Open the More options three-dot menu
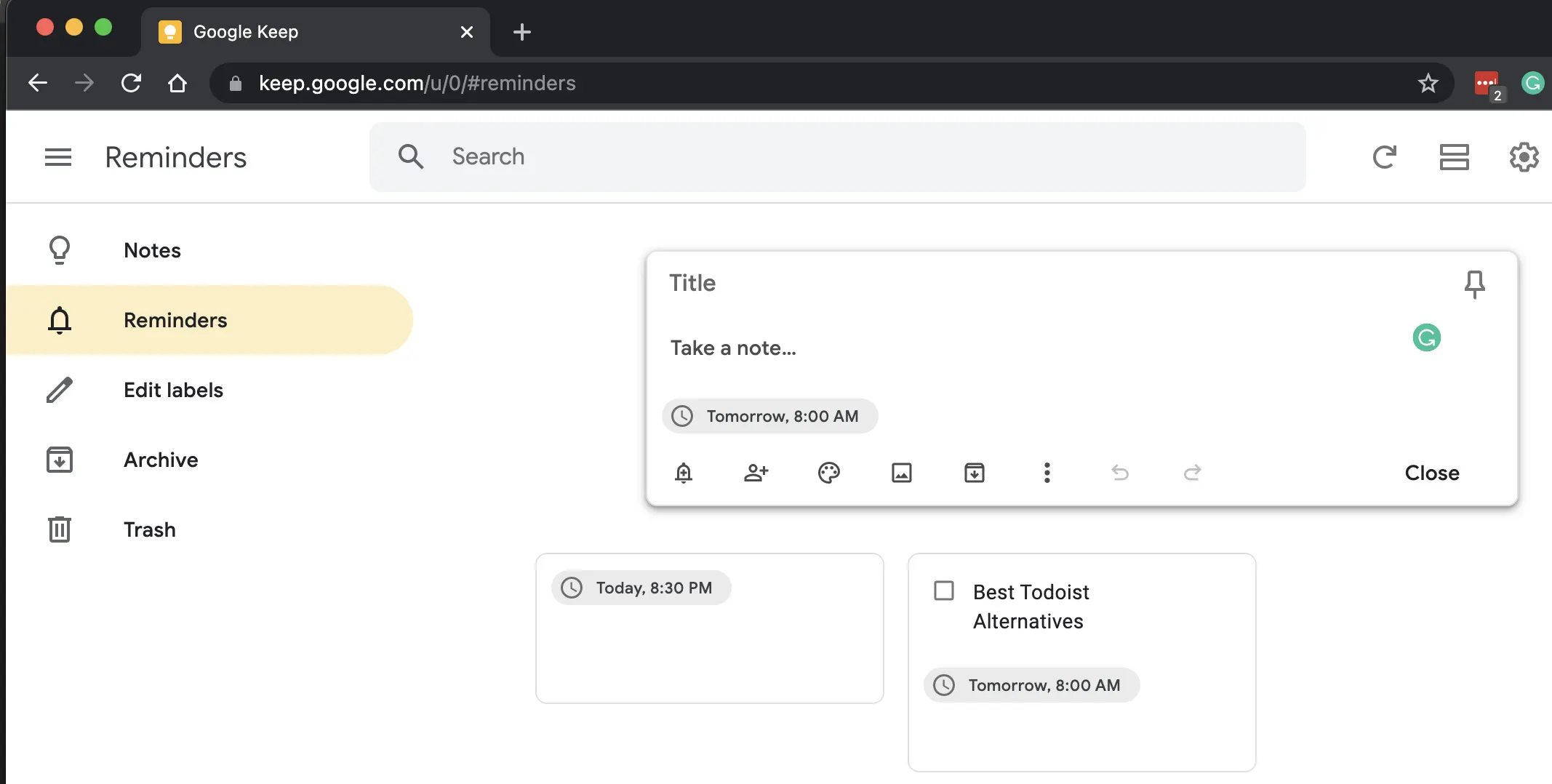Image resolution: width=1552 pixels, height=784 pixels. [x=1047, y=473]
